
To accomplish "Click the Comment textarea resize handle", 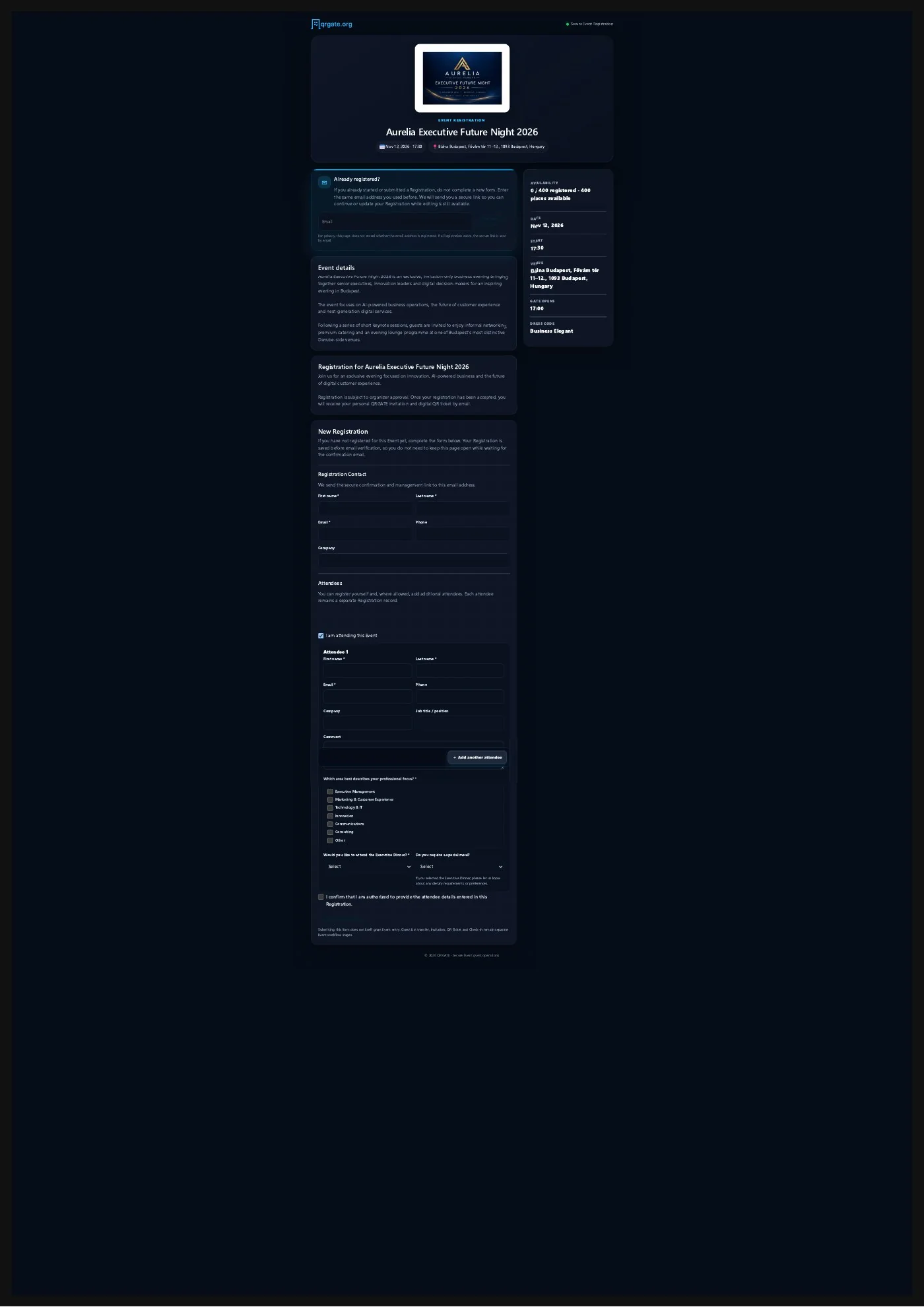I will point(502,767).
